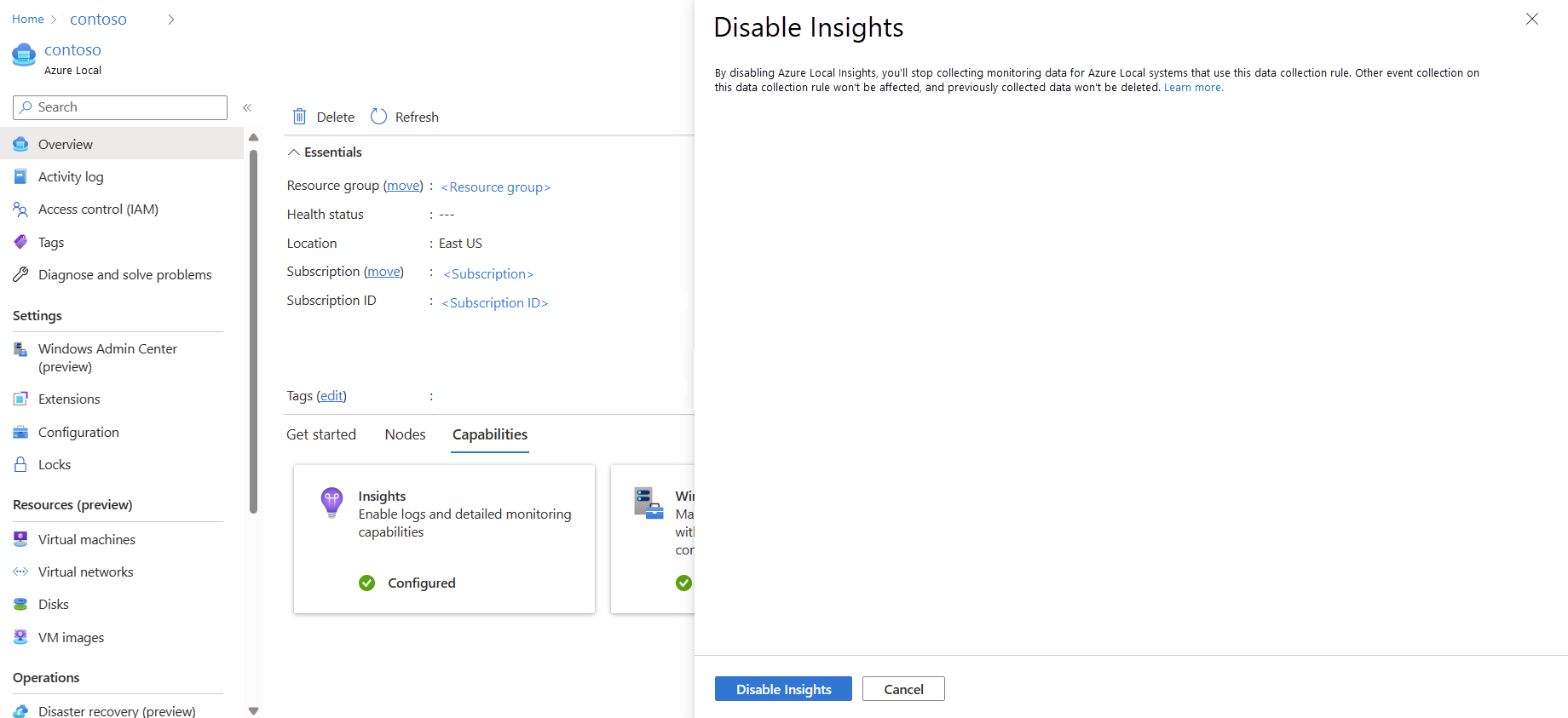The image size is (1568, 718).
Task: Collapse the sidebar menu with double chevron
Action: point(247,107)
